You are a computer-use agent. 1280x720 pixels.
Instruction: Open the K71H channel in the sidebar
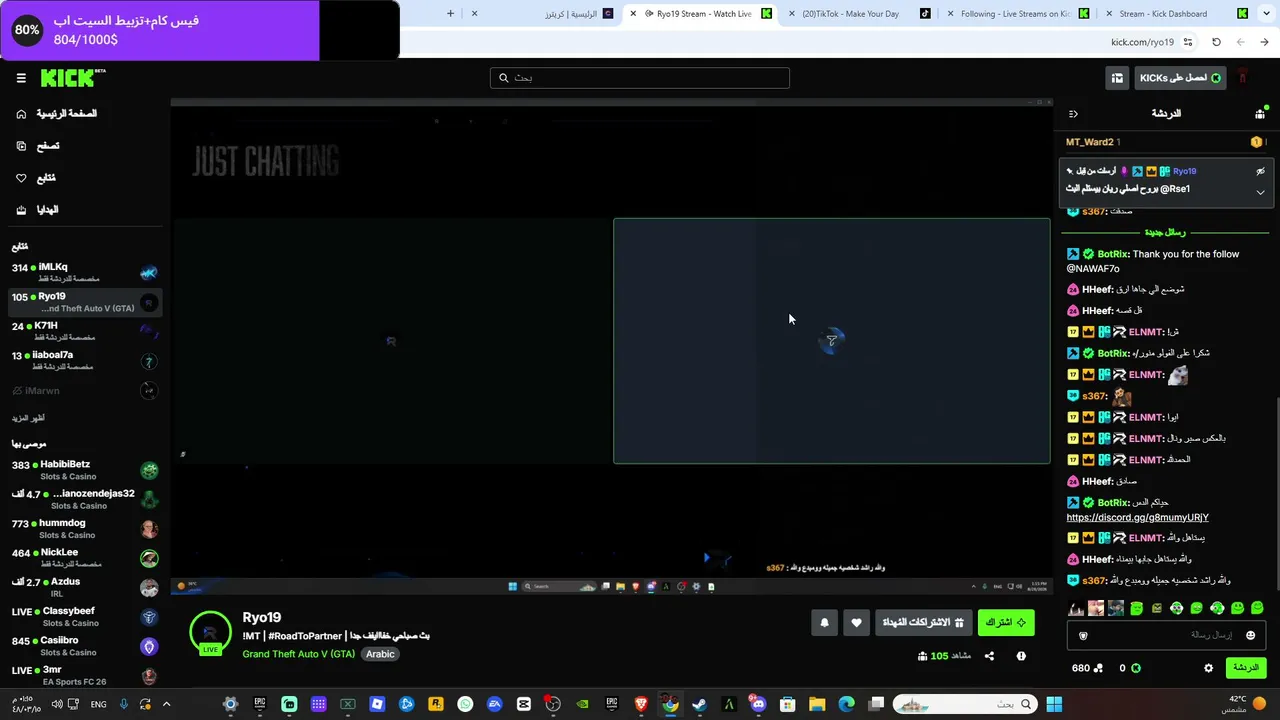(x=85, y=331)
